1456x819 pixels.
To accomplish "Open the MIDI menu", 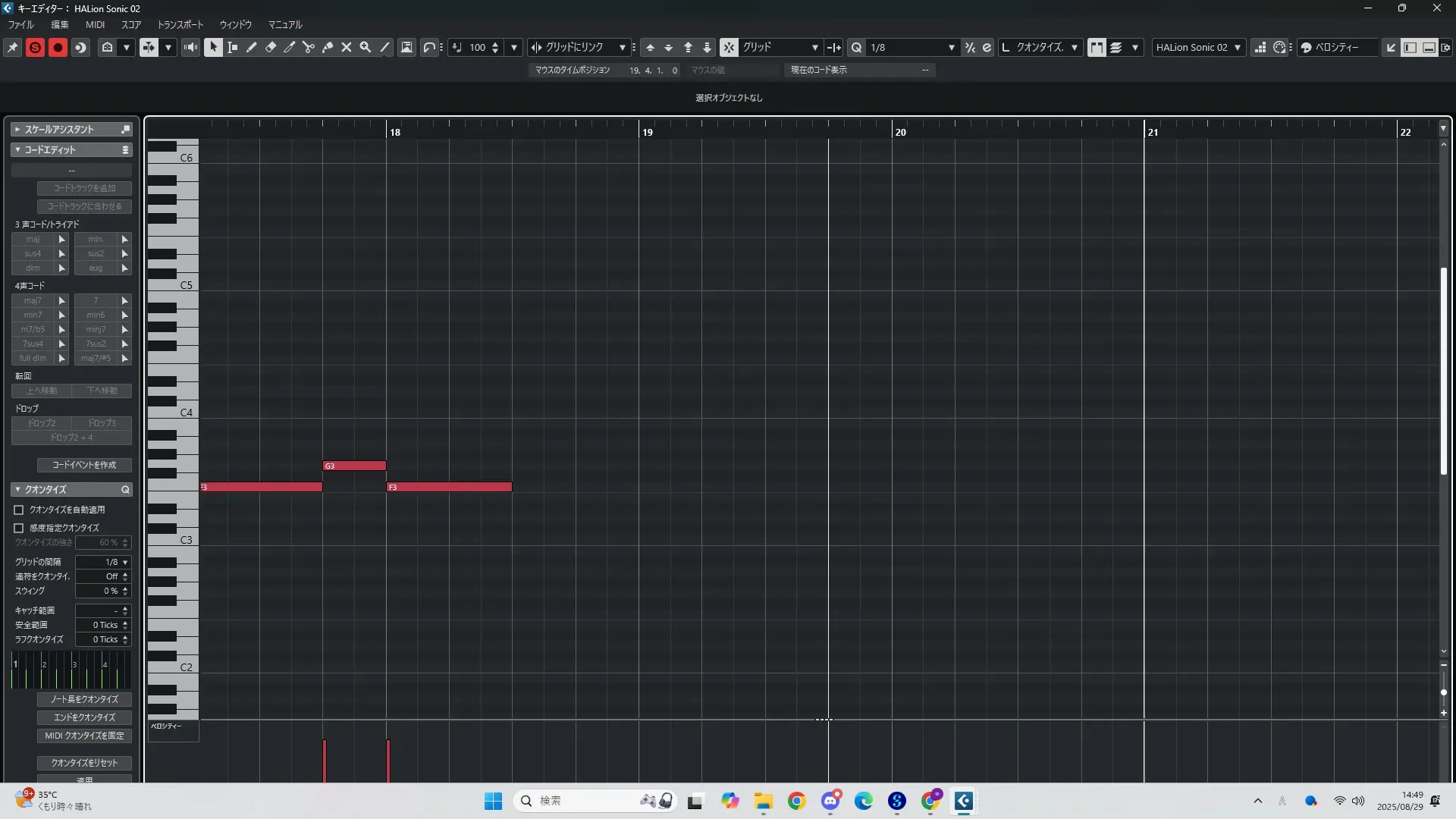I will 95,24.
